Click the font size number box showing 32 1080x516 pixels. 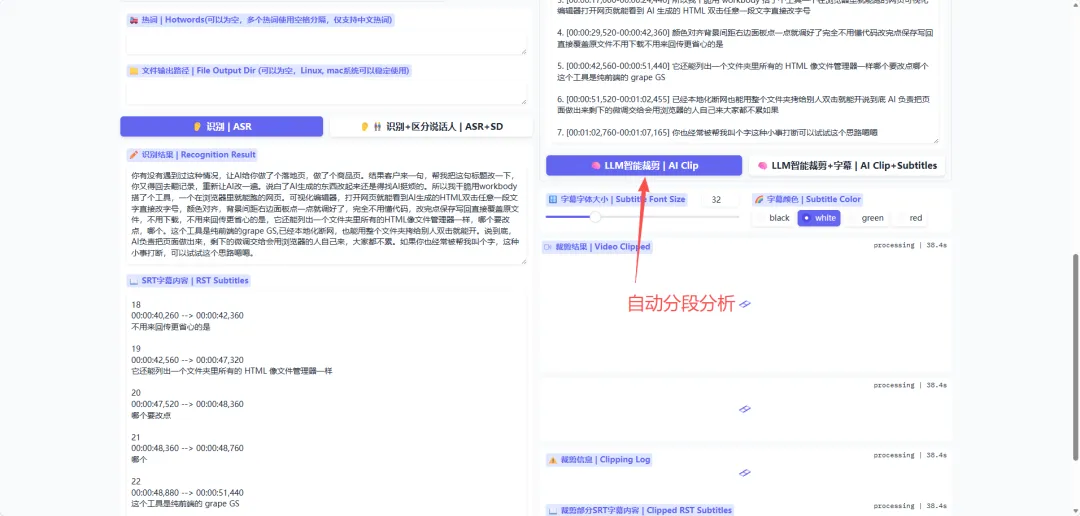pos(720,200)
